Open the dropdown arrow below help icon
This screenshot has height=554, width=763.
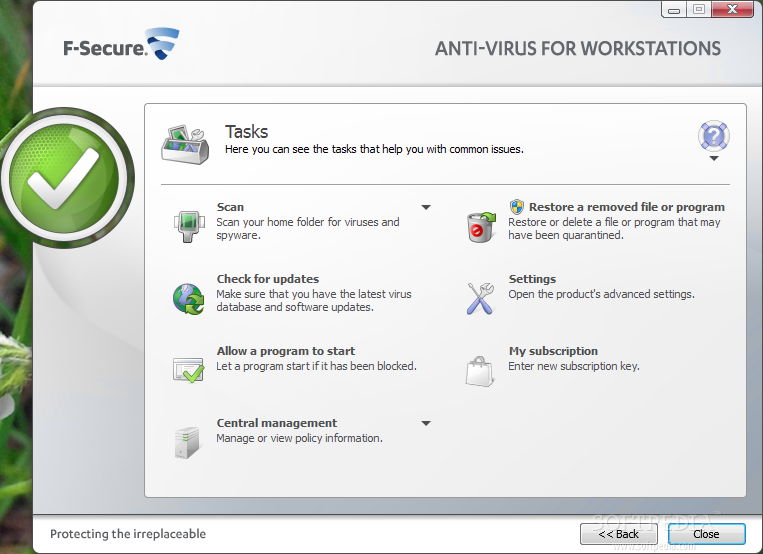pos(714,159)
